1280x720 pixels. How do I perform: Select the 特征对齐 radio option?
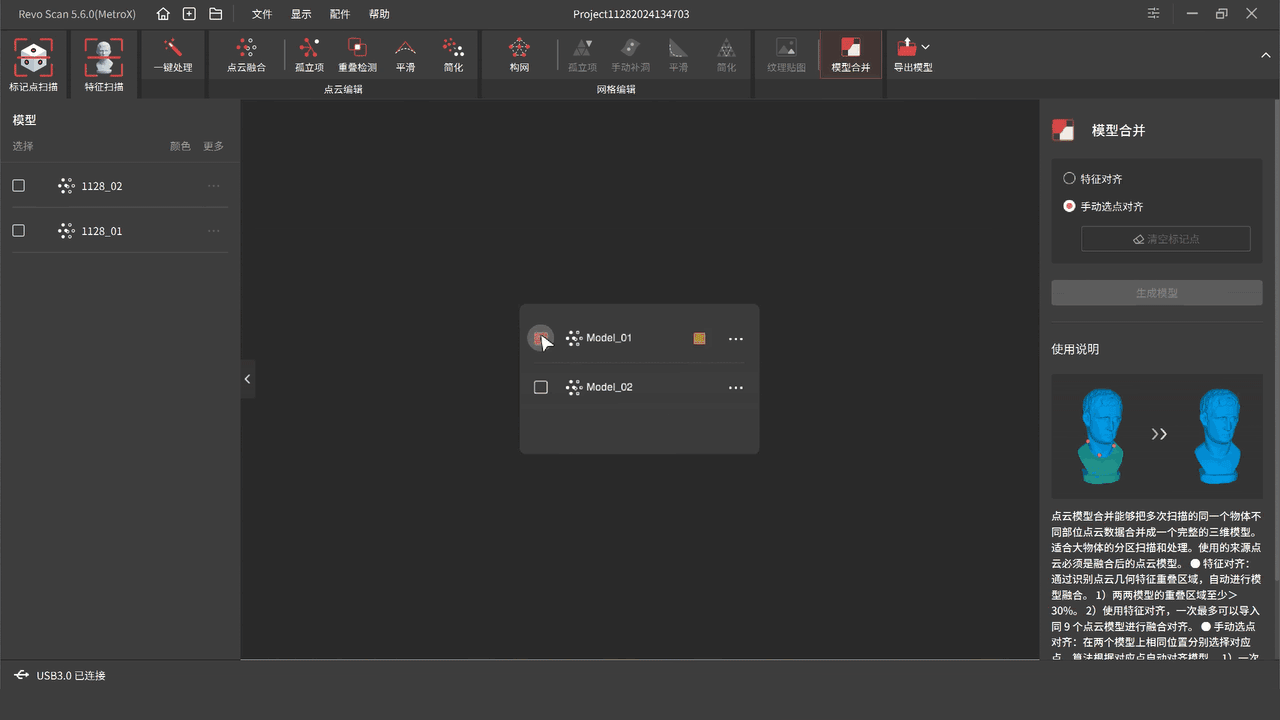[x=1069, y=179]
